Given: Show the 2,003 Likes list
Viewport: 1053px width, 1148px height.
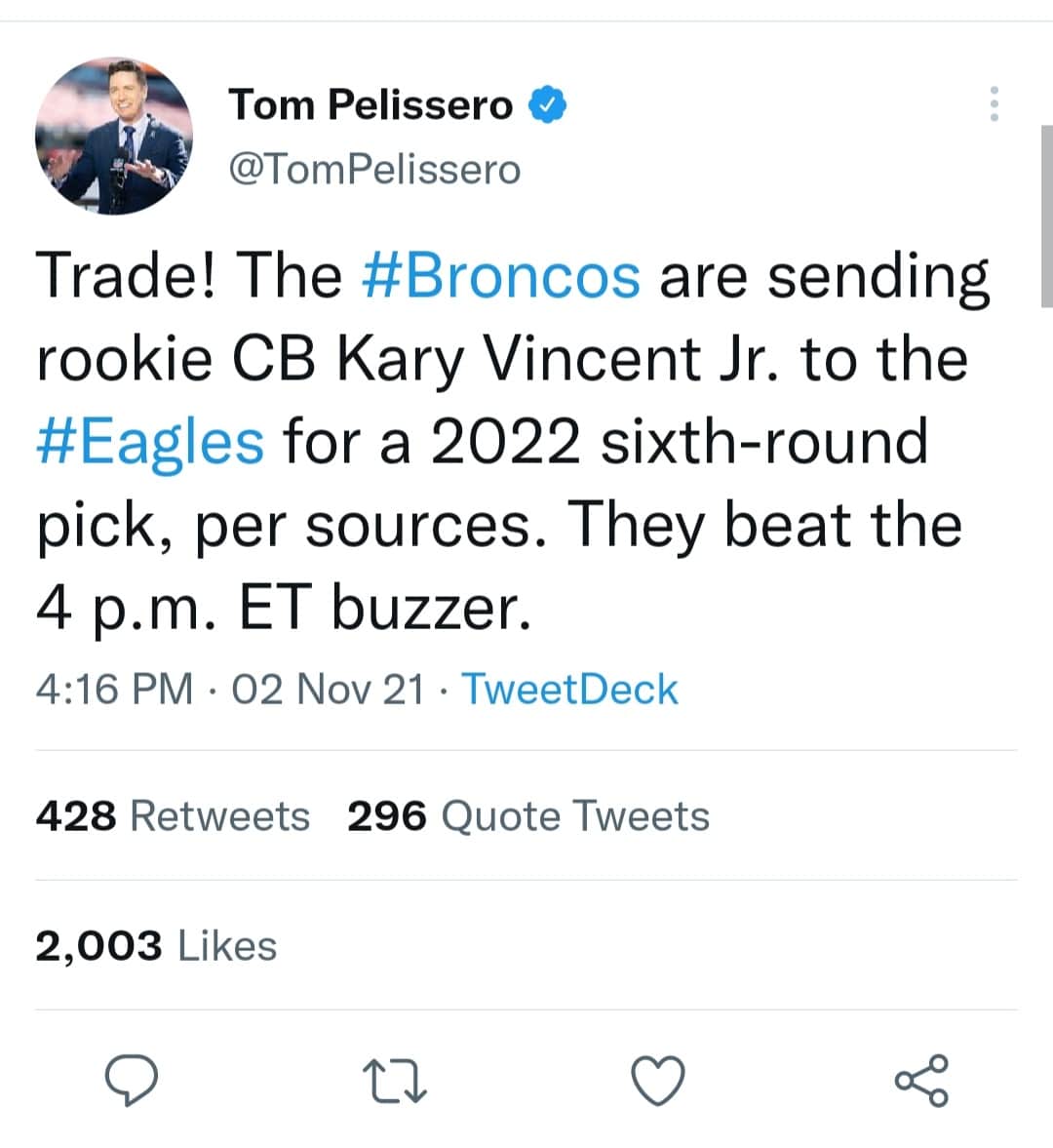Looking at the screenshot, I should pos(156,945).
